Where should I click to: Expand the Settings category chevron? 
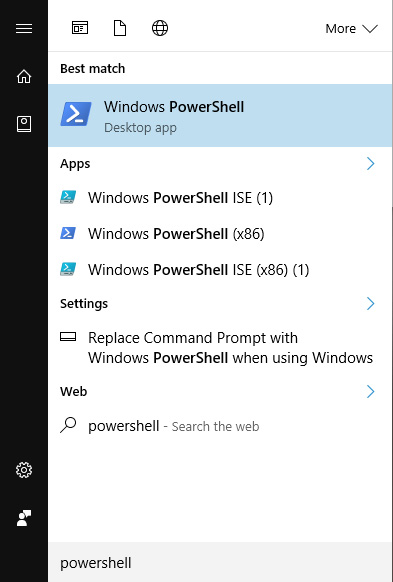pos(370,303)
